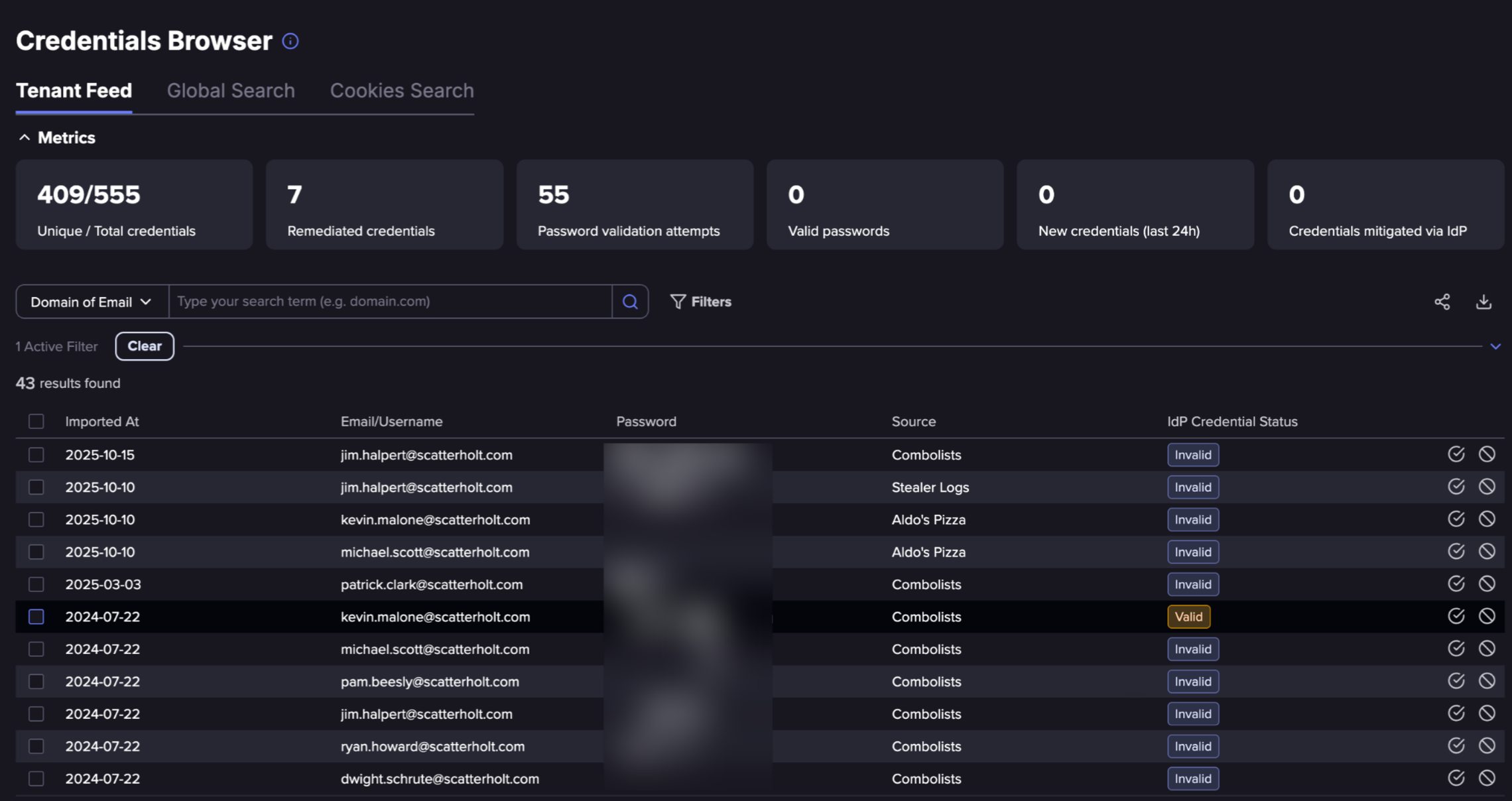Collapse the Metrics section
The width and height of the screenshot is (1512, 801).
pyautogui.click(x=56, y=138)
